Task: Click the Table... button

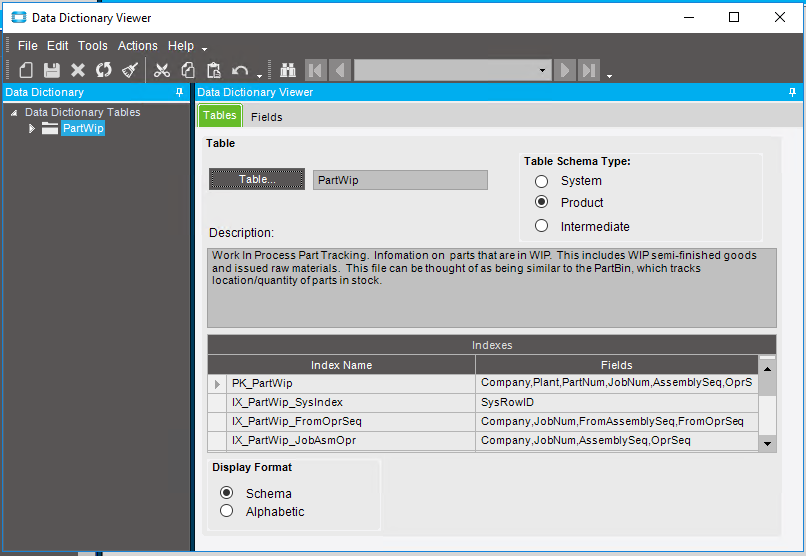Action: click(x=257, y=179)
